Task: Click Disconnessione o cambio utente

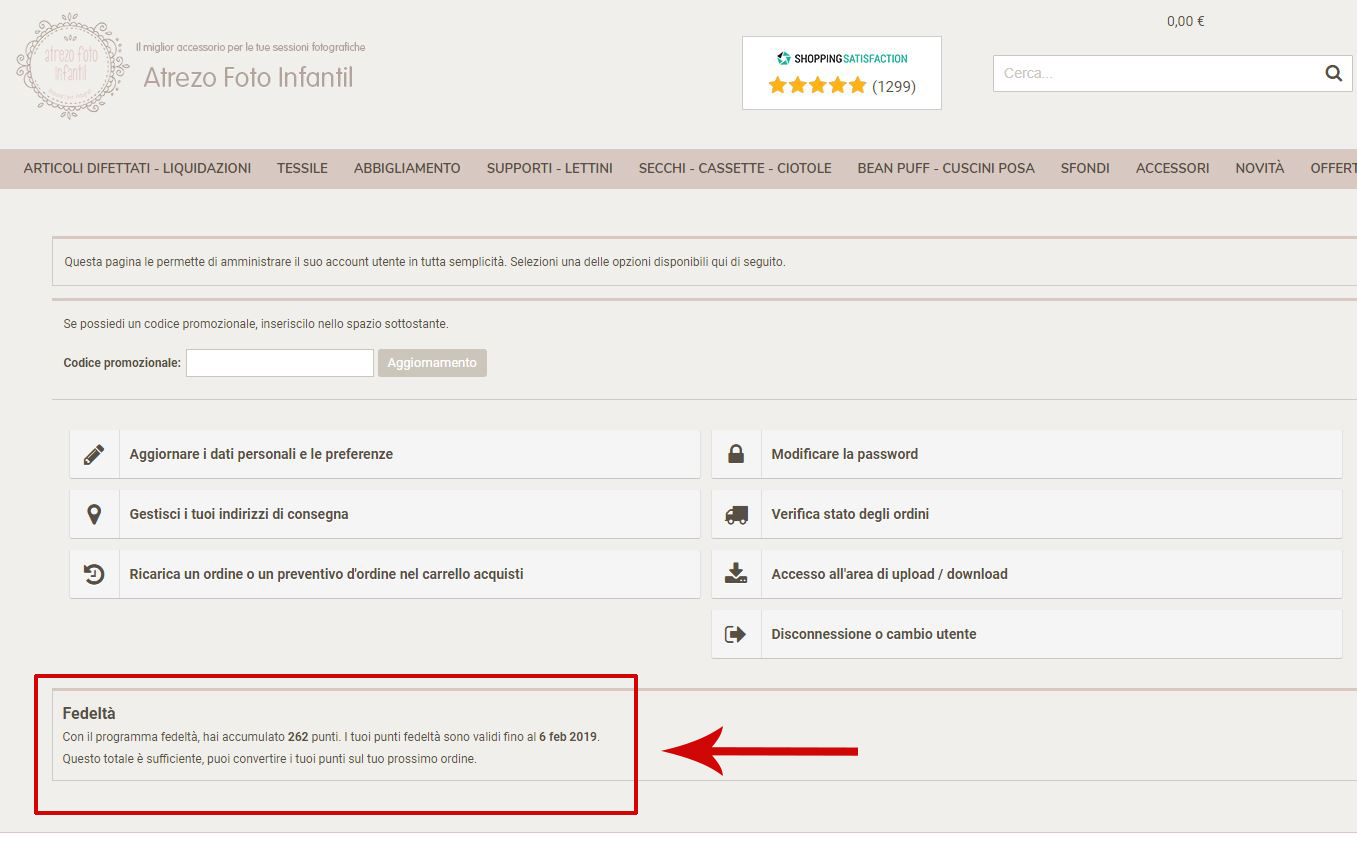Action: pyautogui.click(x=873, y=634)
